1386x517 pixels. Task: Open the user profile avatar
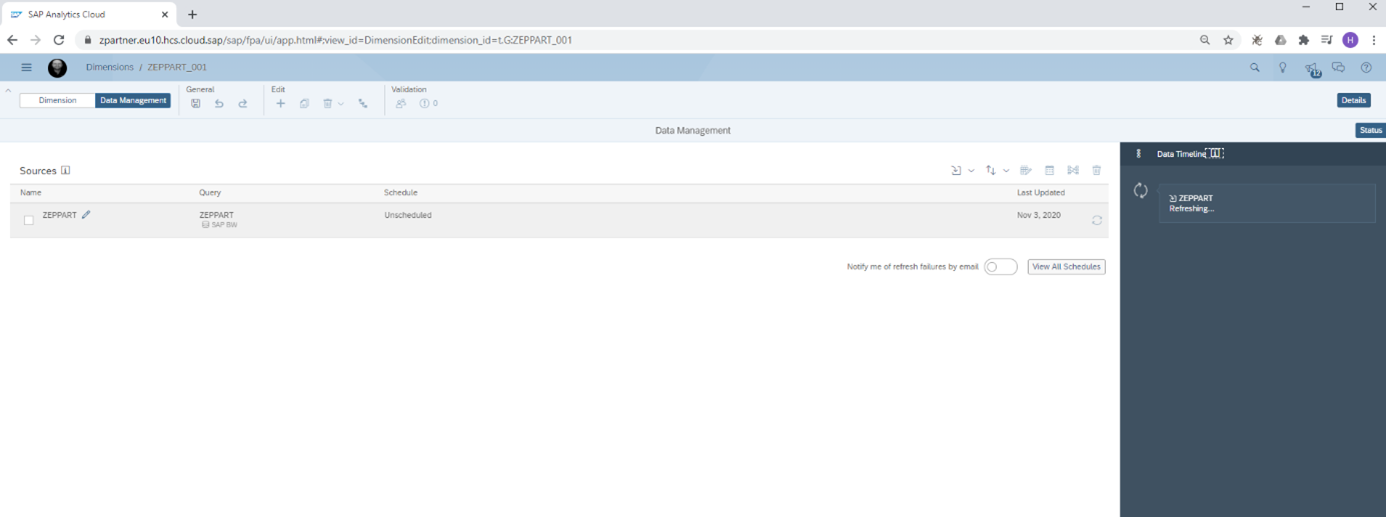coord(57,67)
